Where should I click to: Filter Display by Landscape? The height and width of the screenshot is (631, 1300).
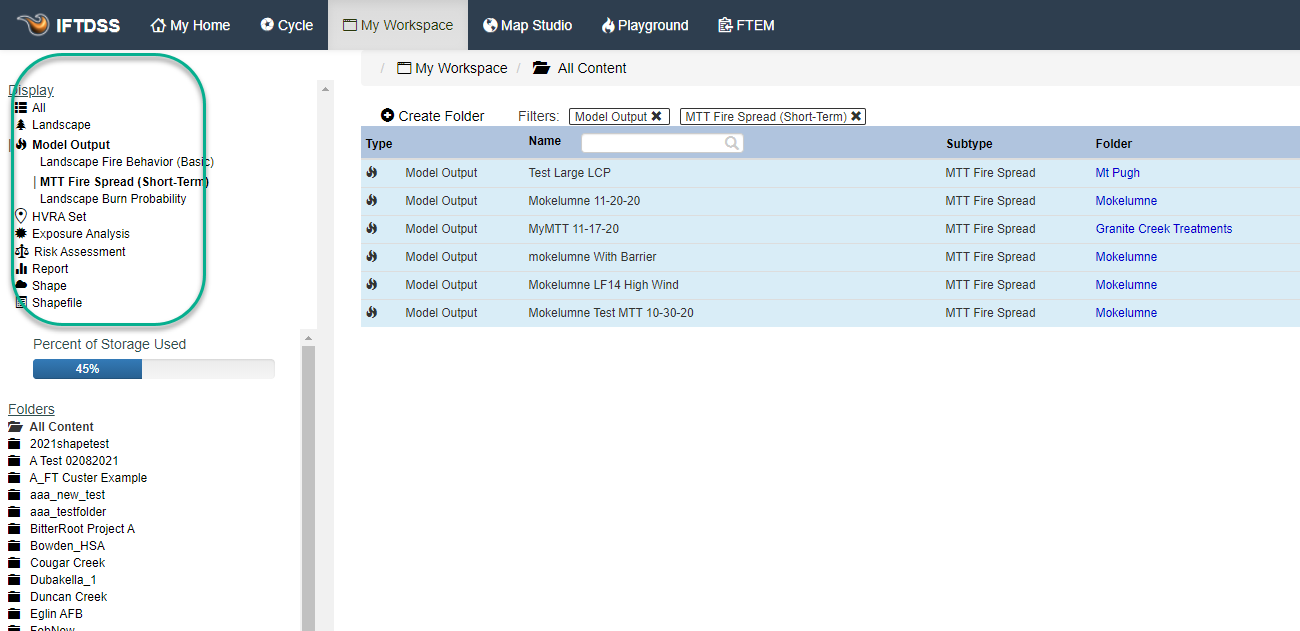pyautogui.click(x=52, y=125)
